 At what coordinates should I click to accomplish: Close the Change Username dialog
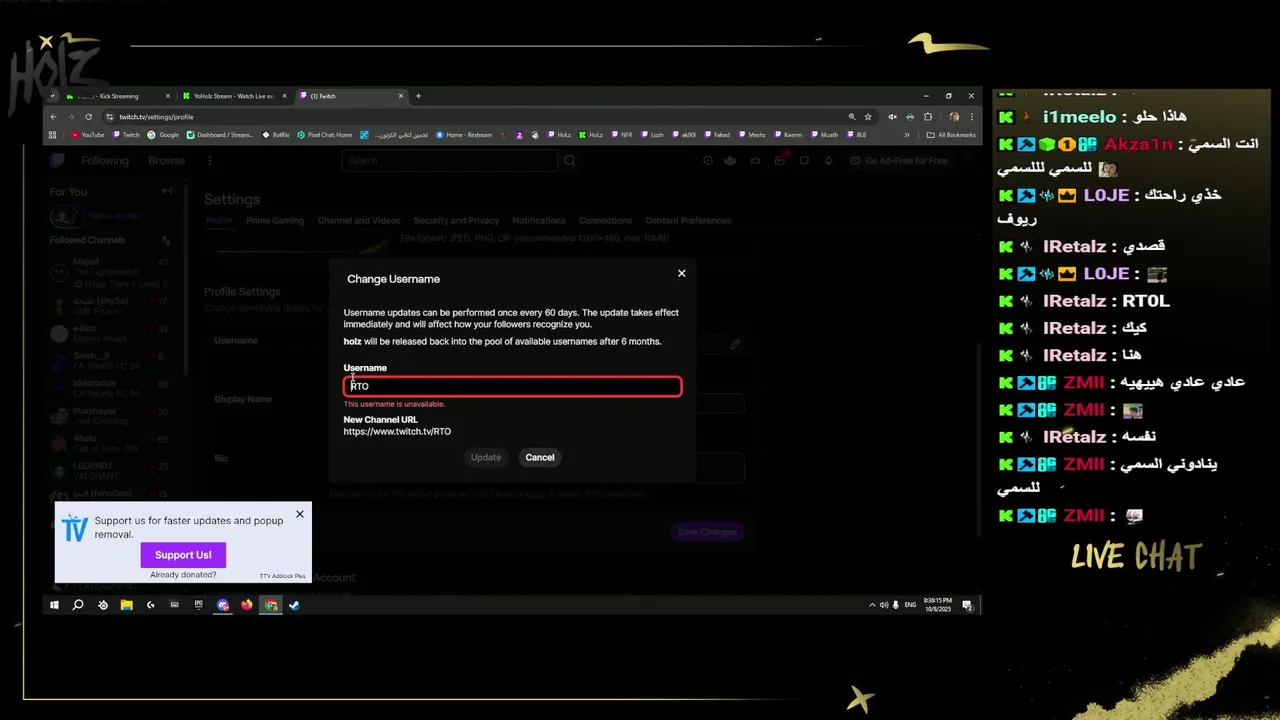(682, 273)
